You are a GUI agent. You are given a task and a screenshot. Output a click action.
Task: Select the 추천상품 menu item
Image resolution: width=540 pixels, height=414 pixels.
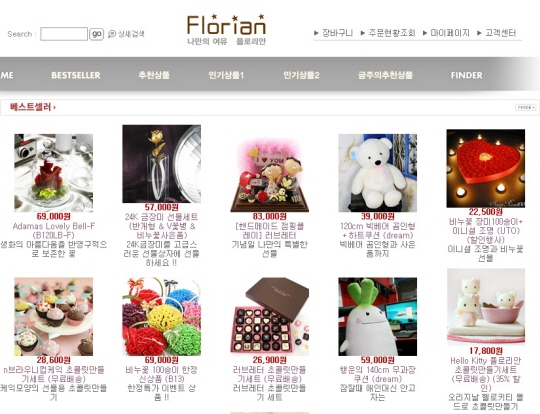click(x=154, y=75)
